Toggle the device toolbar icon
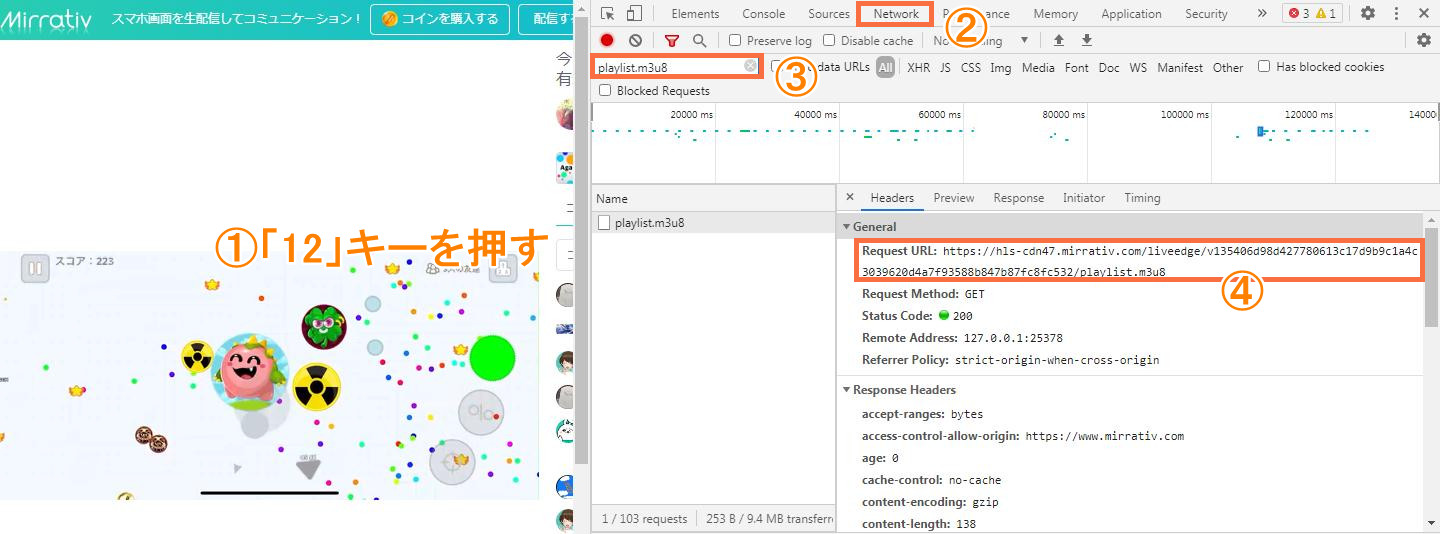The width and height of the screenshot is (1440, 534). pos(633,14)
